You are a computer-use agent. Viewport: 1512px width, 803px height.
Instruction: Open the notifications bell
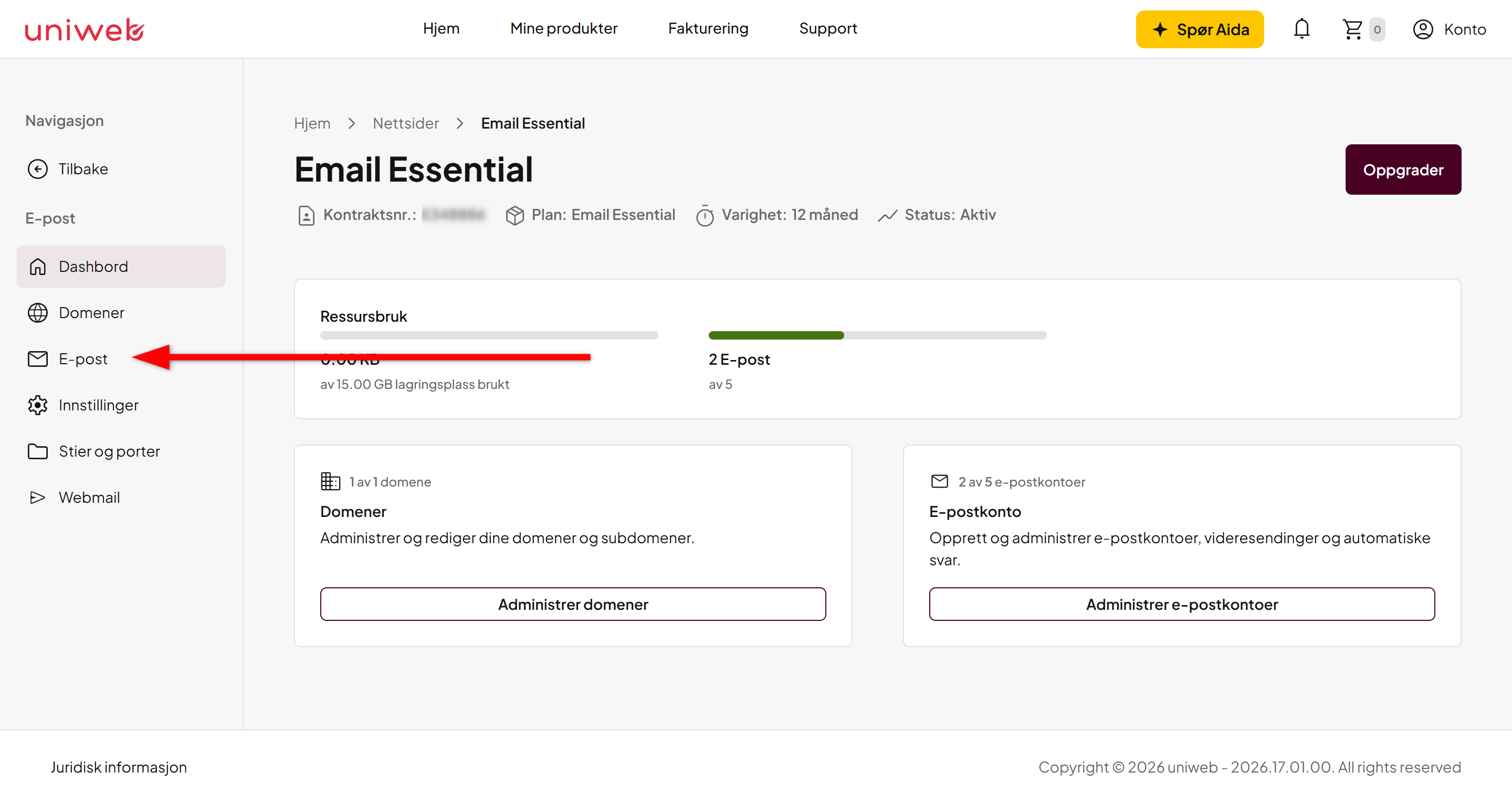[1301, 29]
